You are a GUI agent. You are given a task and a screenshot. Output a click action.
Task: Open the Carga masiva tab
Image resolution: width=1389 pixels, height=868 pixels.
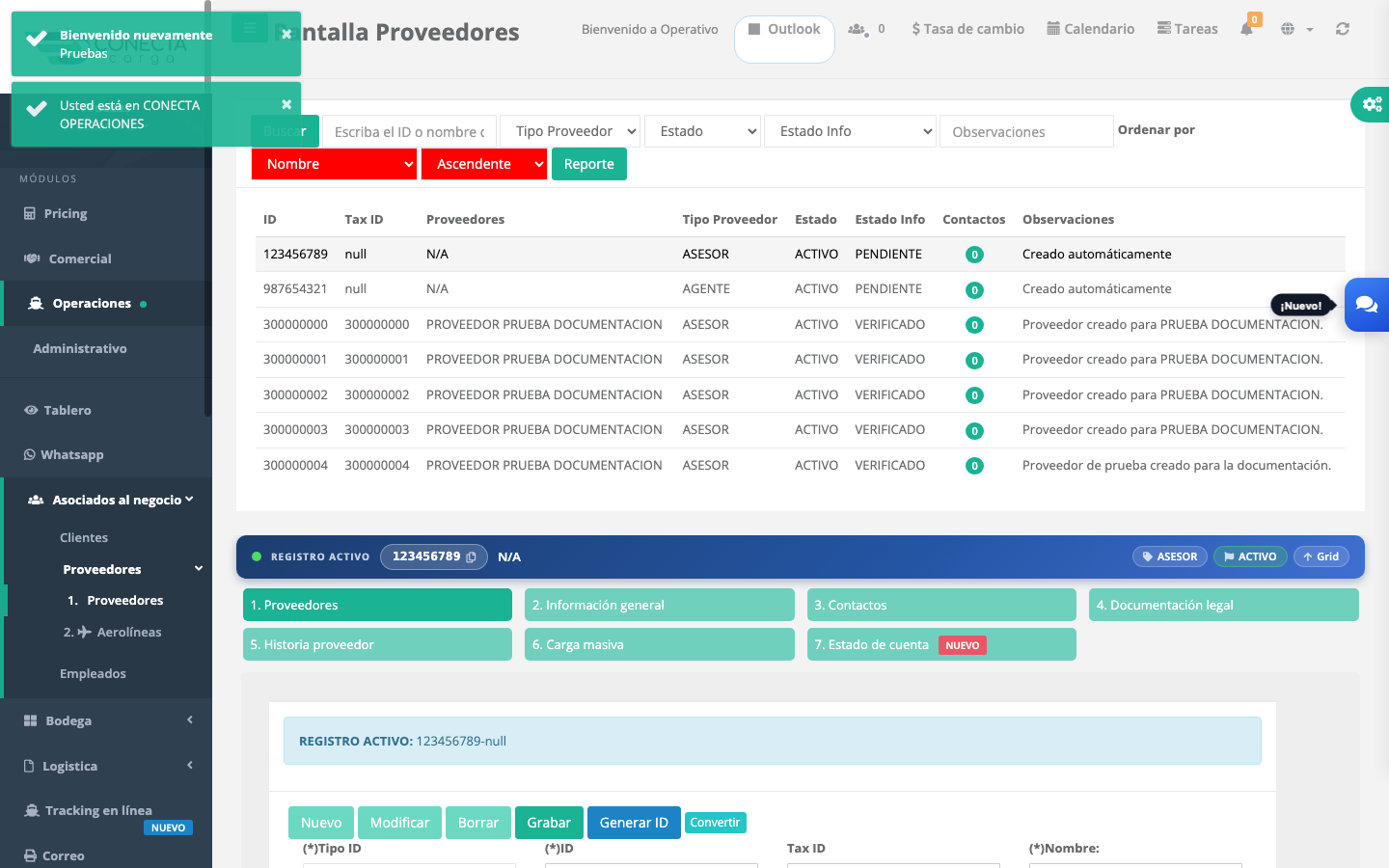click(660, 644)
